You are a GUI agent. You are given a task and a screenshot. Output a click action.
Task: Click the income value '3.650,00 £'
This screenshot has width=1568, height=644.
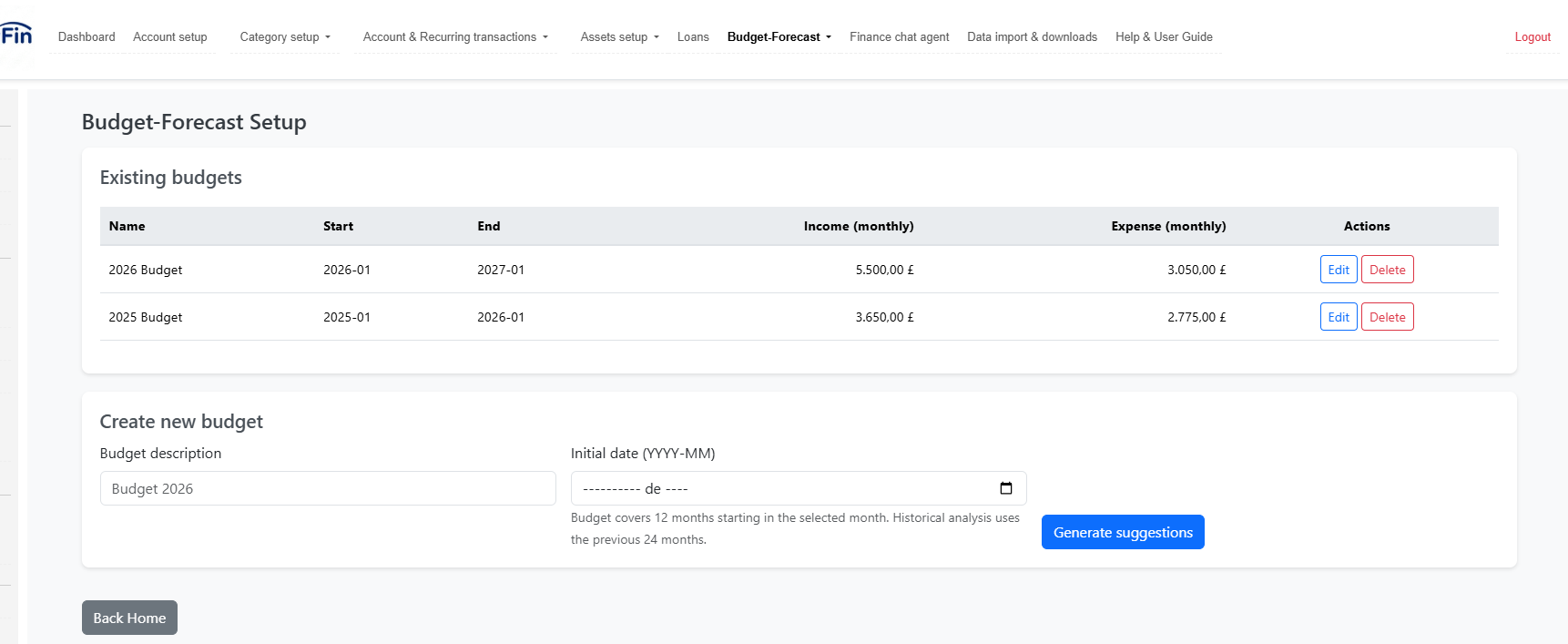pyautogui.click(x=884, y=317)
